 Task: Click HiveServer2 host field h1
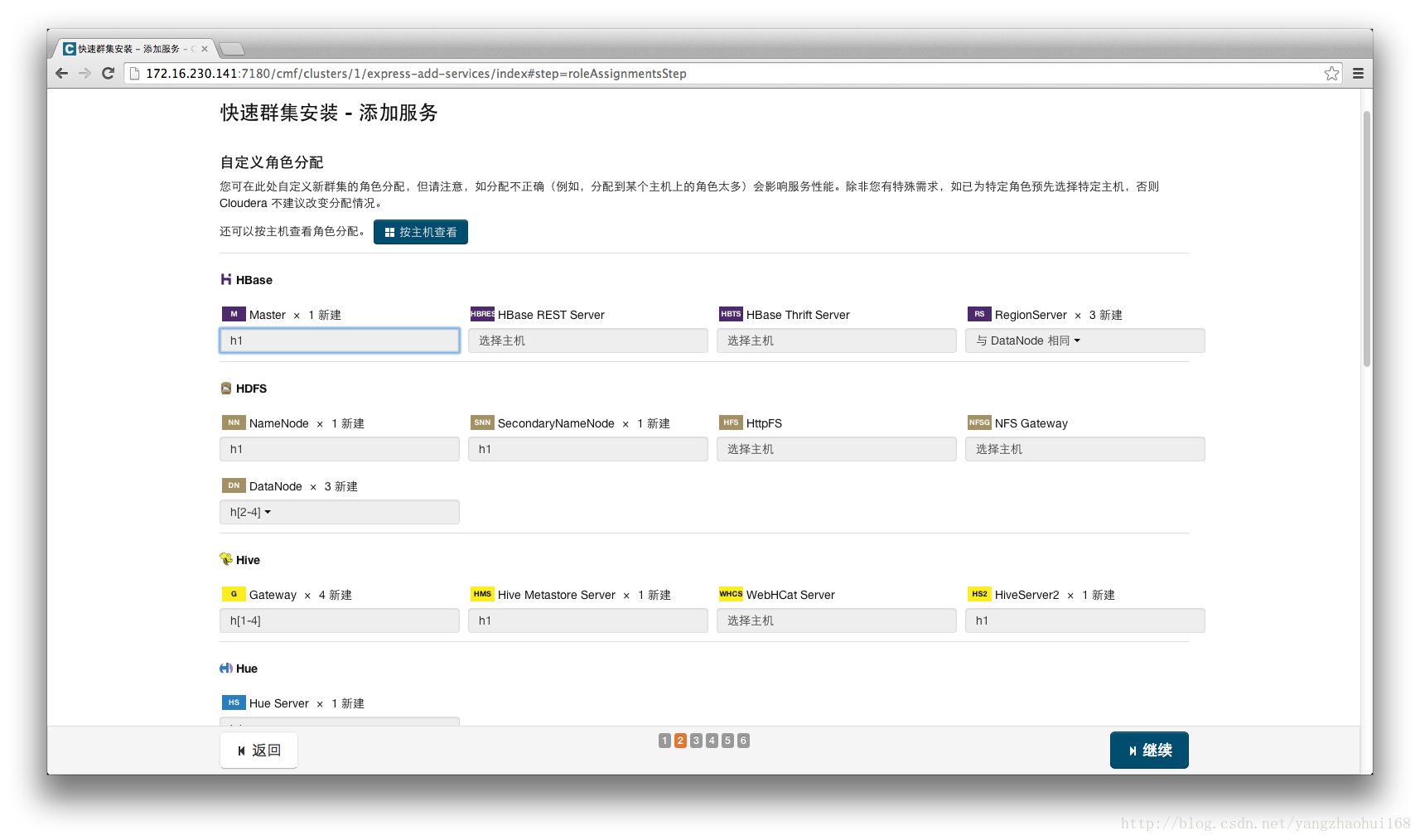[x=1084, y=620]
